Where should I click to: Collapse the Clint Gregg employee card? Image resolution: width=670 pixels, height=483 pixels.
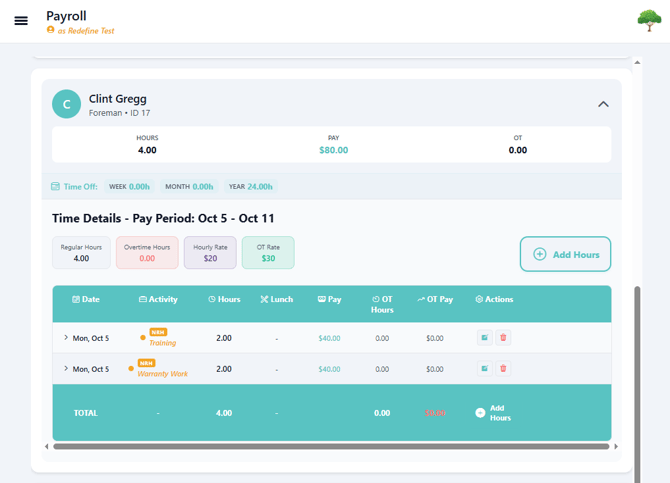603,104
